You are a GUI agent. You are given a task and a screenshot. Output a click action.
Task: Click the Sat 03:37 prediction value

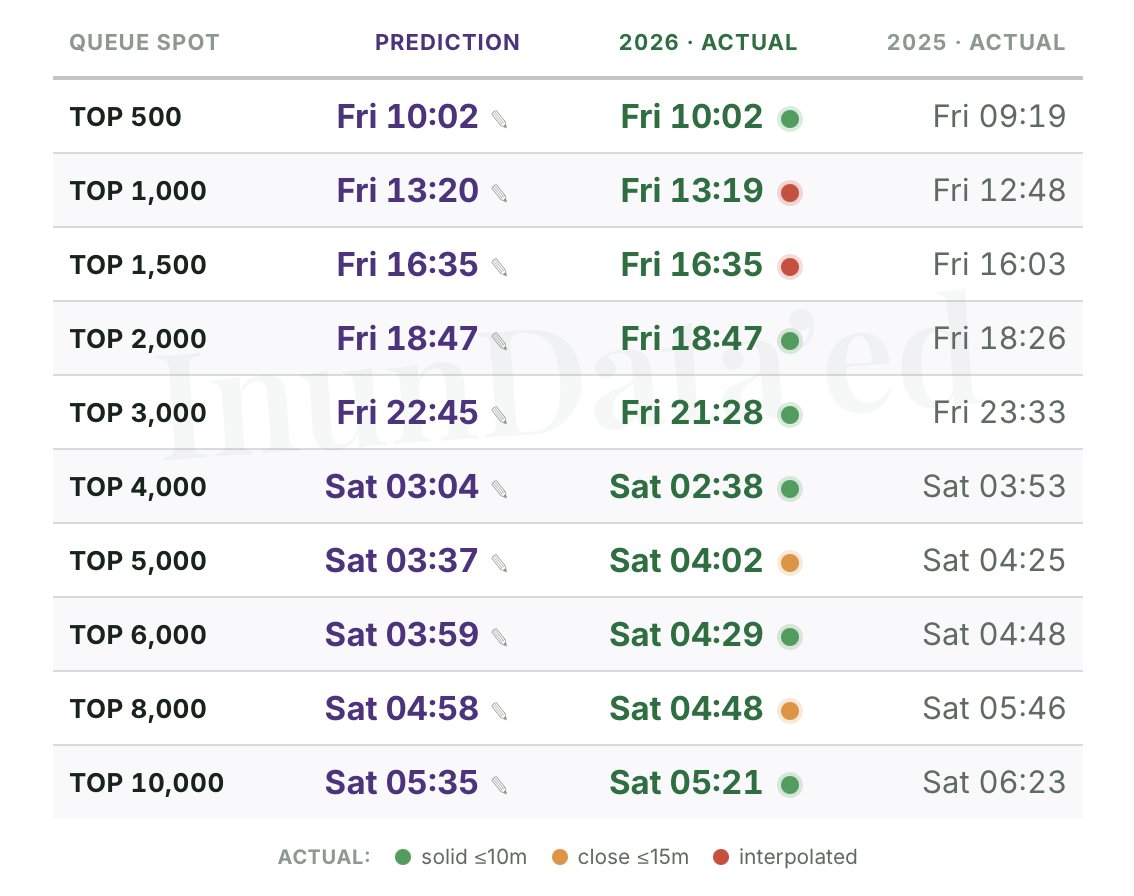pyautogui.click(x=401, y=560)
